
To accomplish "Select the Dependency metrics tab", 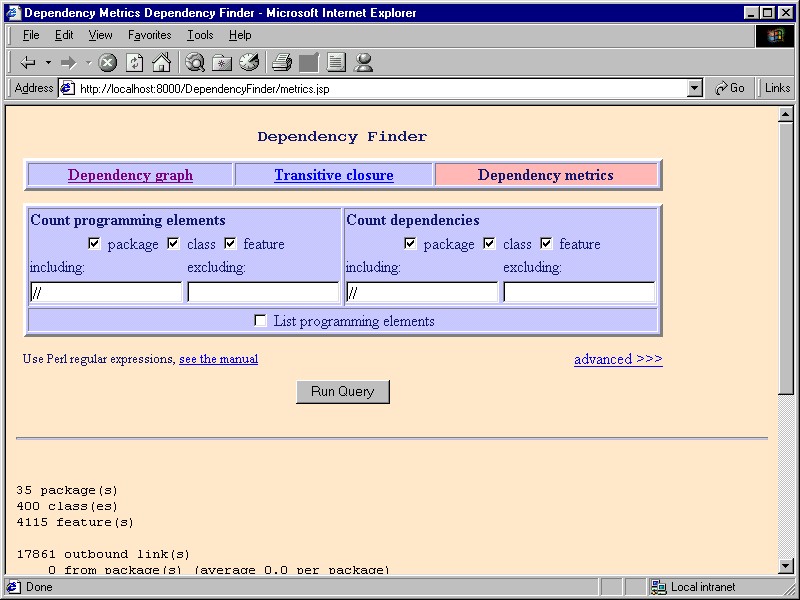I will click(545, 175).
